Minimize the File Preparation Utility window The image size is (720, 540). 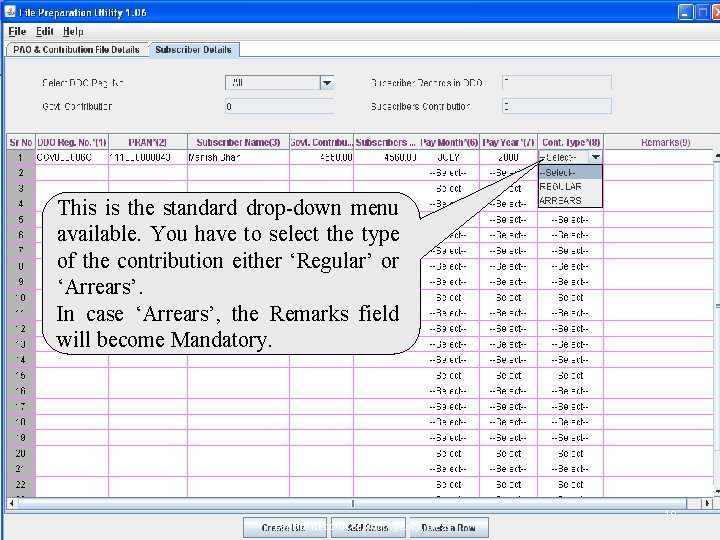[685, 12]
